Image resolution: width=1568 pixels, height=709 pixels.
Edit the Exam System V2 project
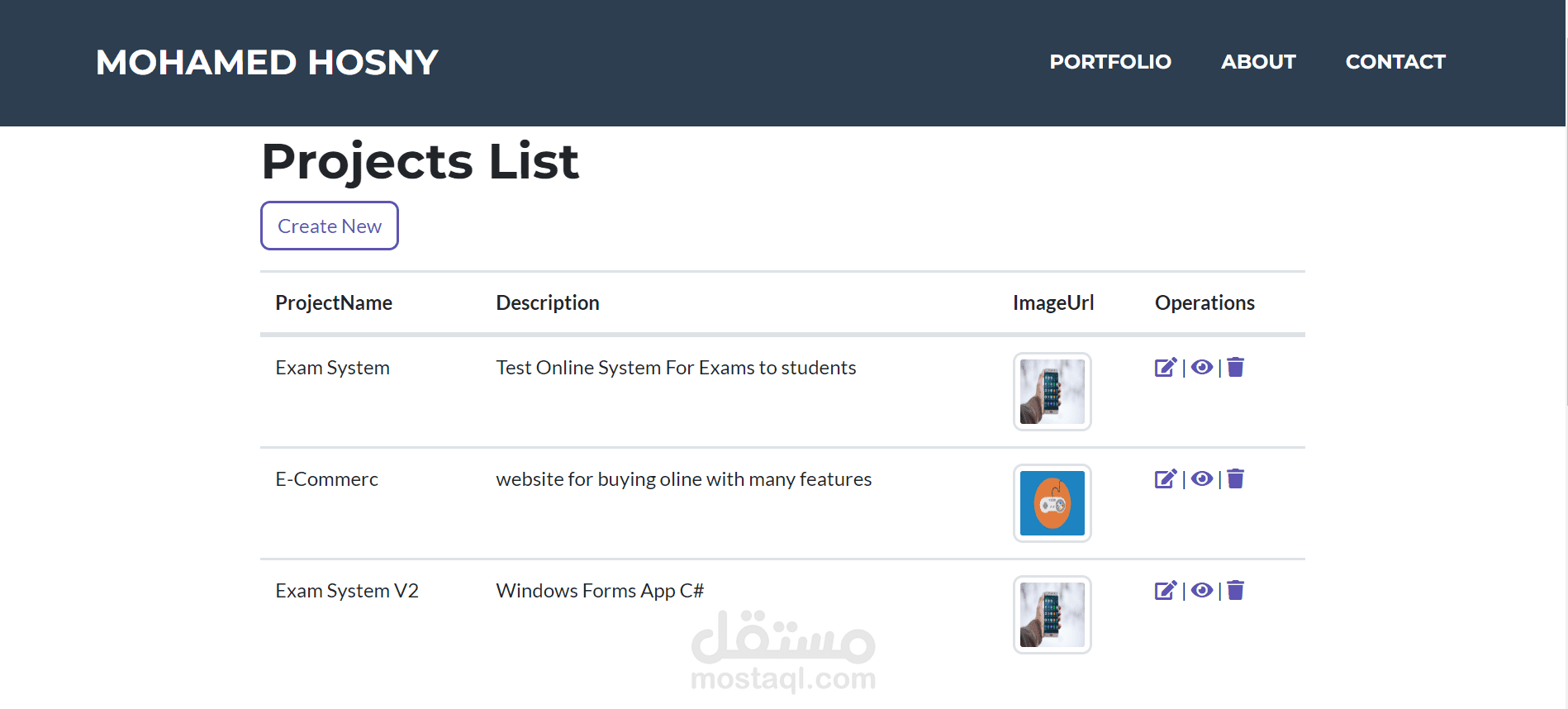coord(1165,591)
